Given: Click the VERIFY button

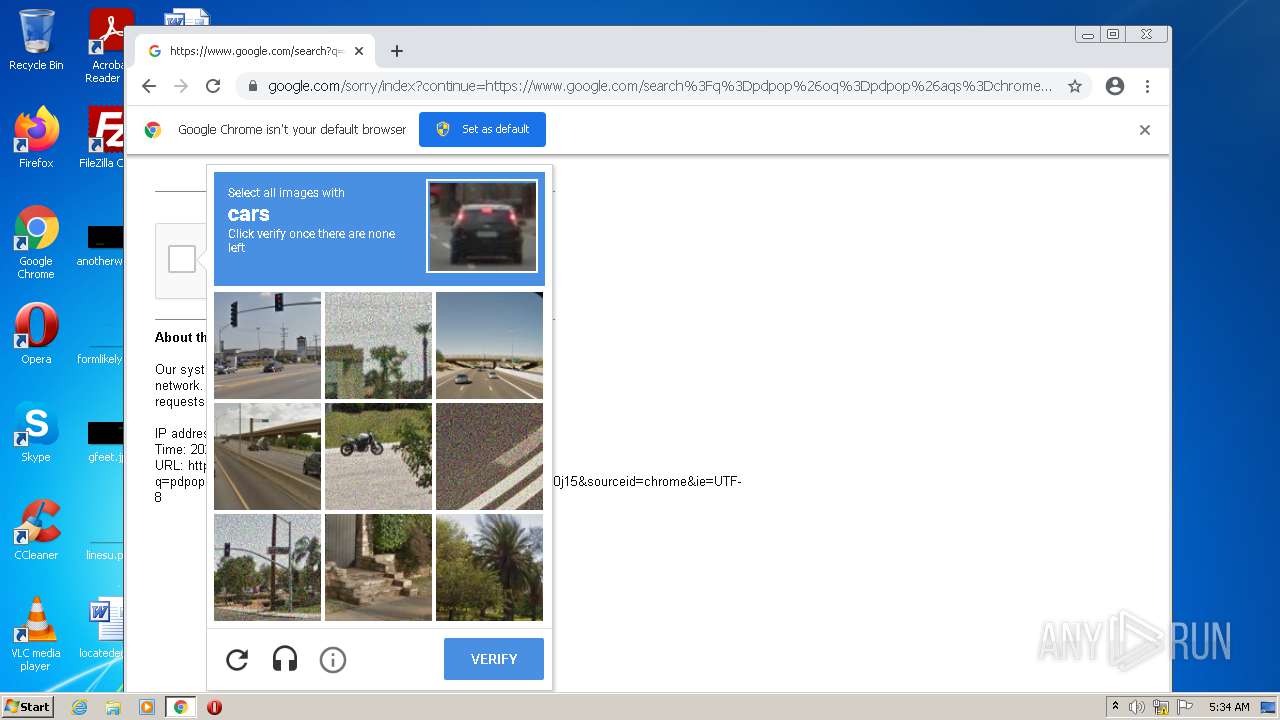Looking at the screenshot, I should coord(494,659).
